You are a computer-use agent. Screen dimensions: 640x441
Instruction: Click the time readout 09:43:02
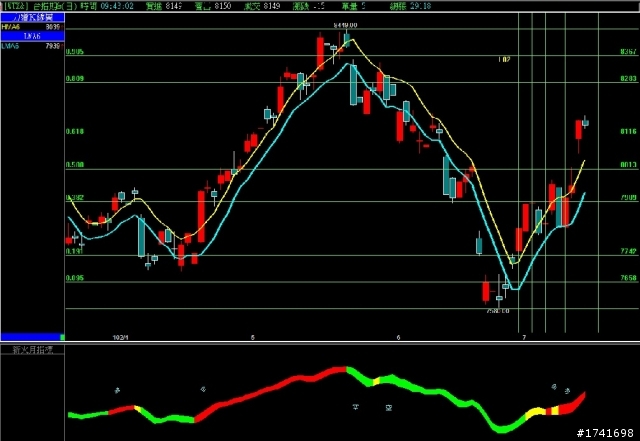click(x=117, y=6)
